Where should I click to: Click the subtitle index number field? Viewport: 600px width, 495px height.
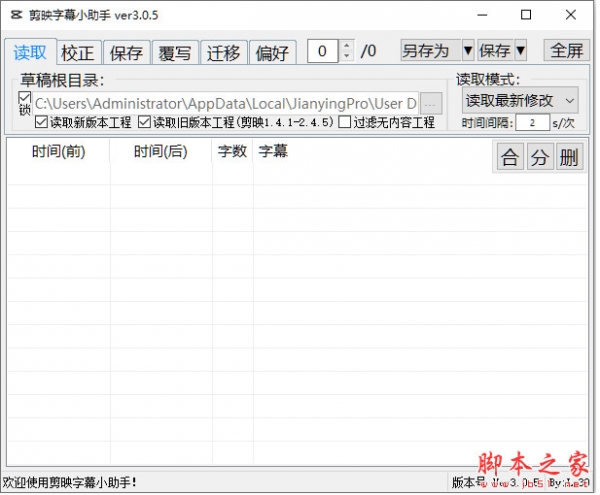point(323,51)
